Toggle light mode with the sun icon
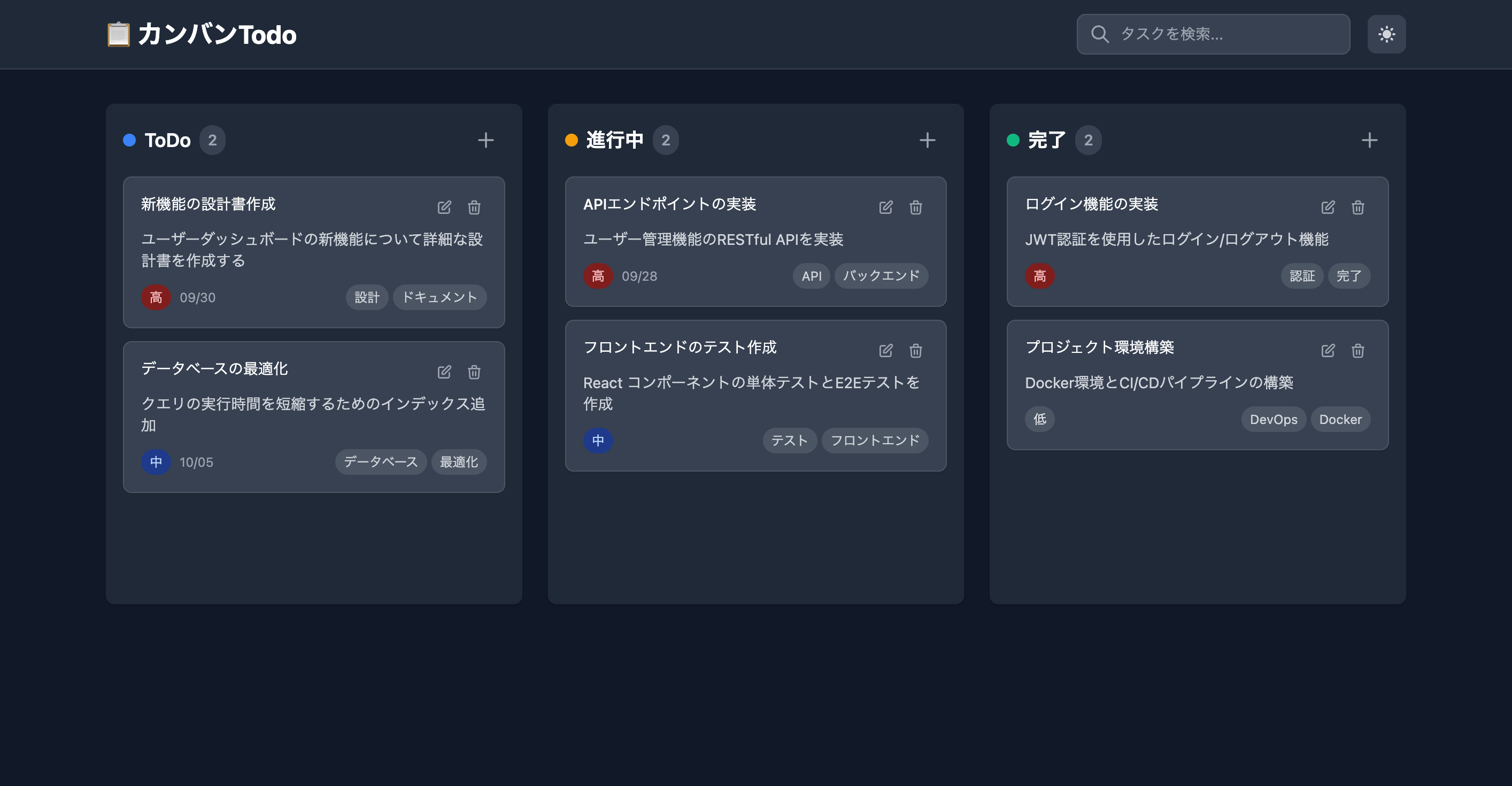1512x786 pixels. (1386, 34)
